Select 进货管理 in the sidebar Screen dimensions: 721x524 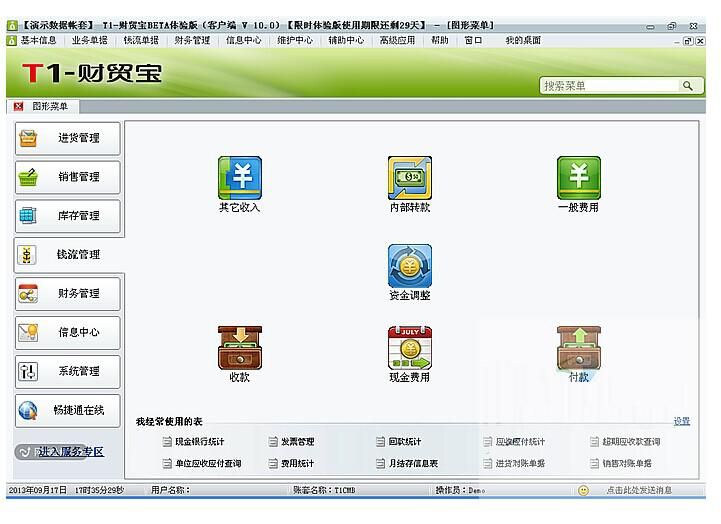[x=68, y=138]
